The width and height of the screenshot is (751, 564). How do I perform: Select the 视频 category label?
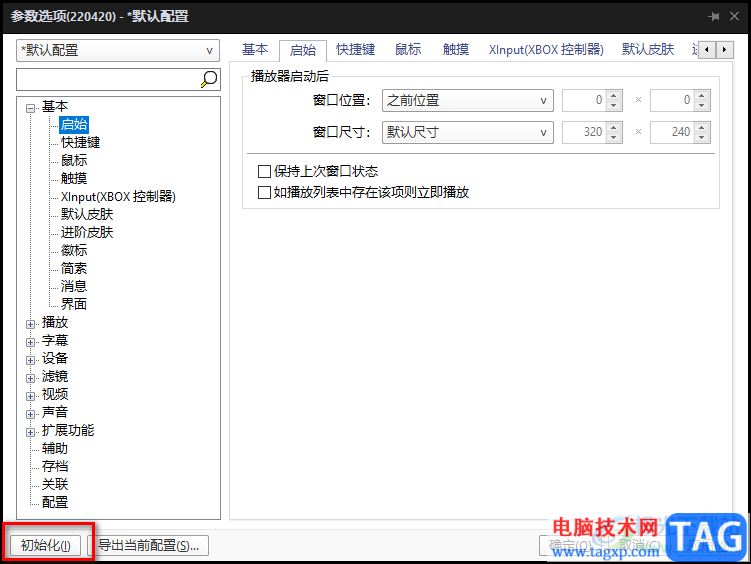point(55,394)
